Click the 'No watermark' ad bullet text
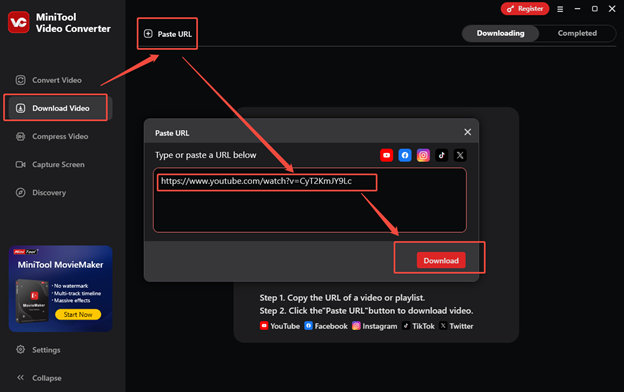 (71, 286)
